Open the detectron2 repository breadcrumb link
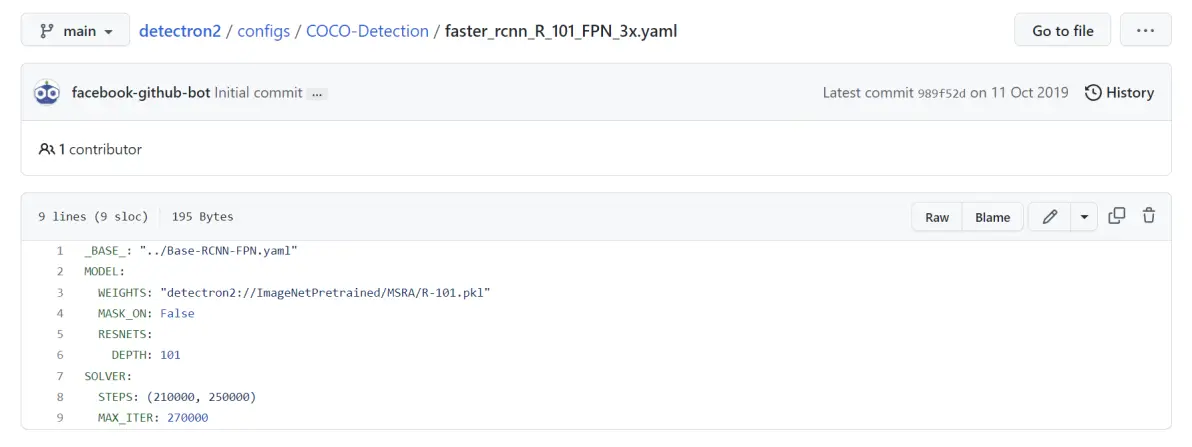This screenshot has width=1192, height=447. click(181, 31)
